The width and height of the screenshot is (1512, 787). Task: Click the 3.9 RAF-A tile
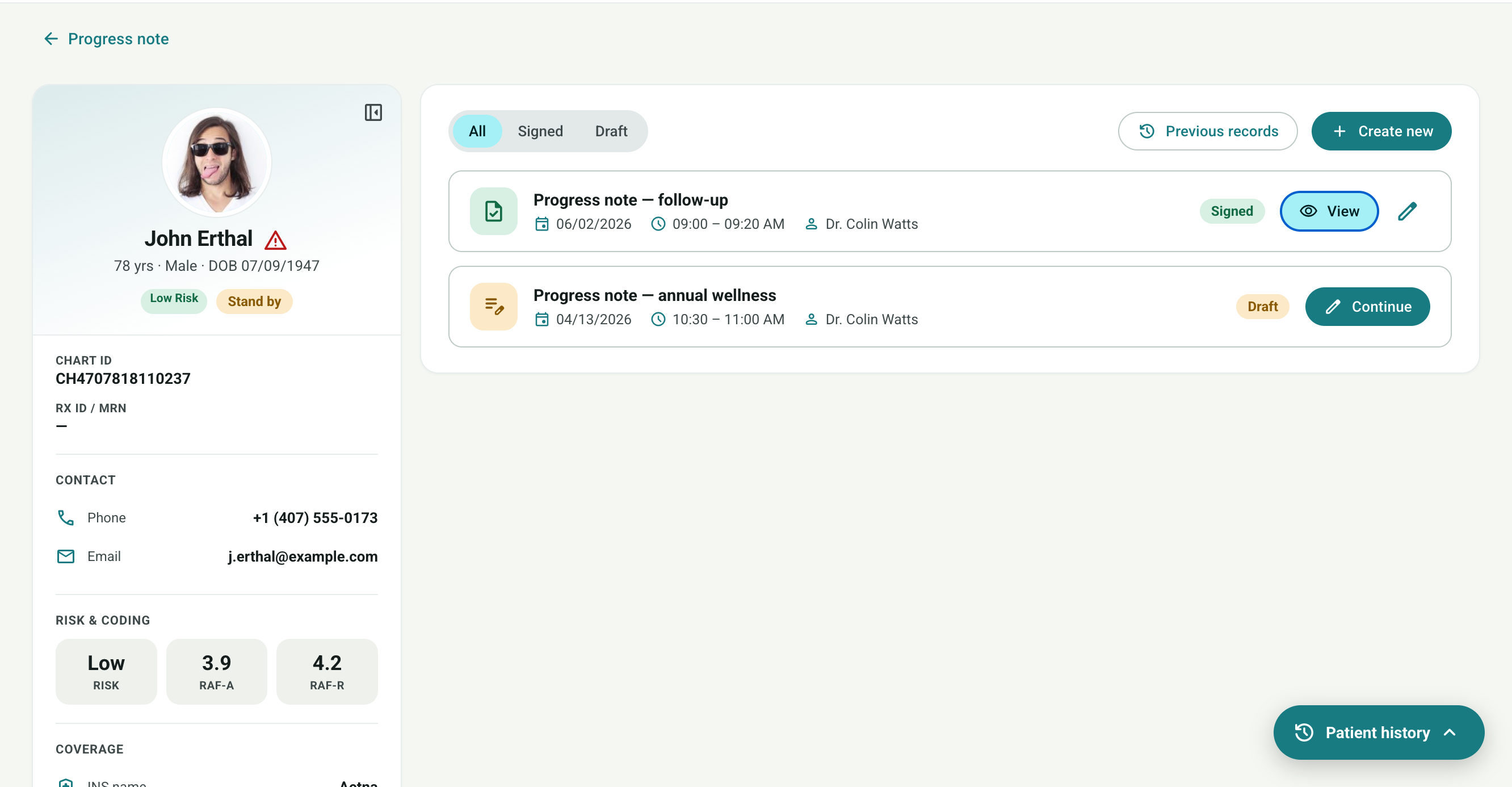click(x=217, y=671)
